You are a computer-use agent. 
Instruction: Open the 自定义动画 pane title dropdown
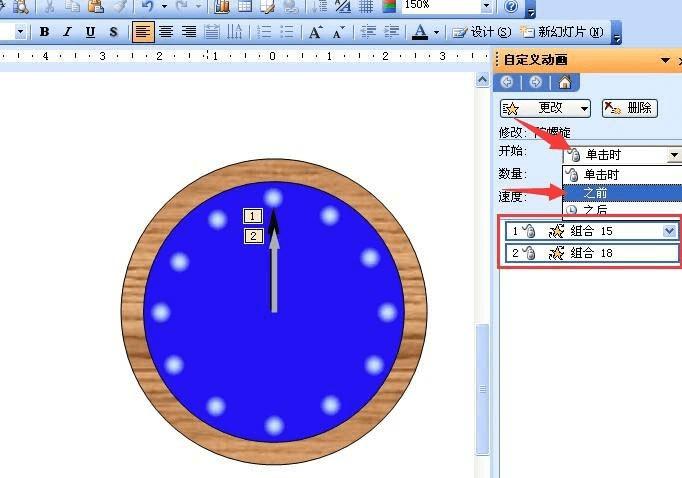[665, 60]
